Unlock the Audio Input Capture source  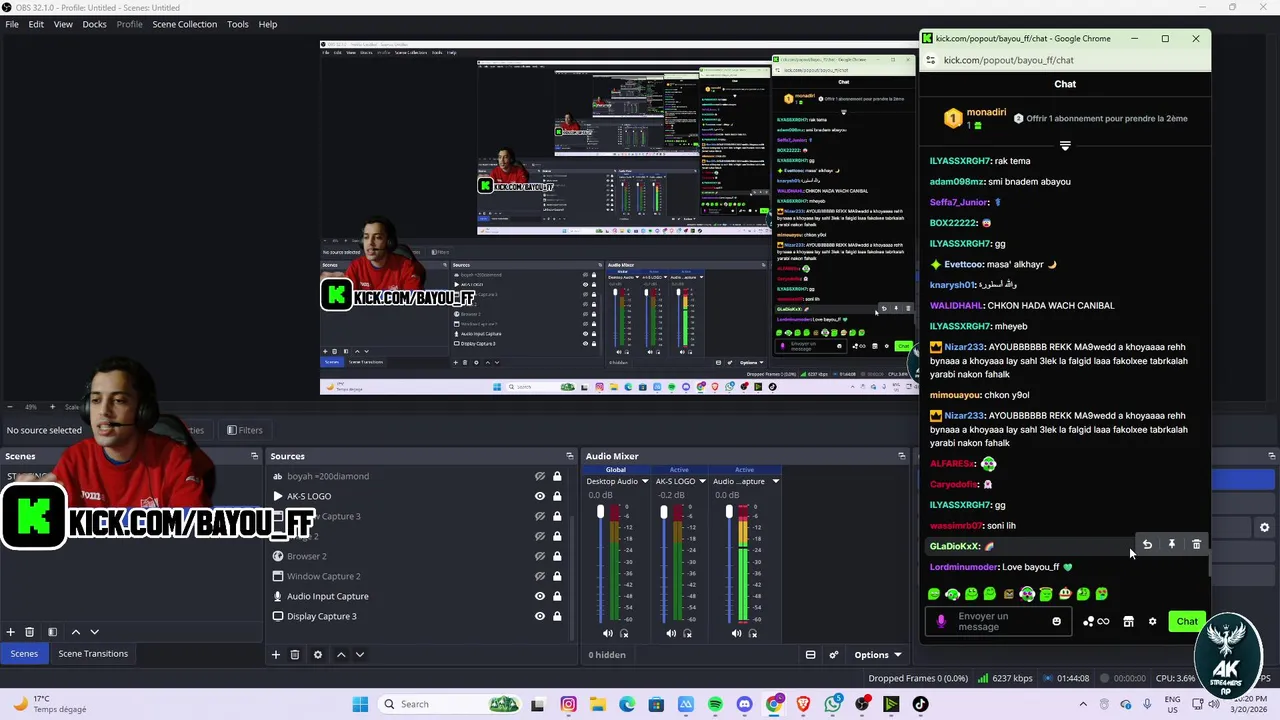pos(557,596)
